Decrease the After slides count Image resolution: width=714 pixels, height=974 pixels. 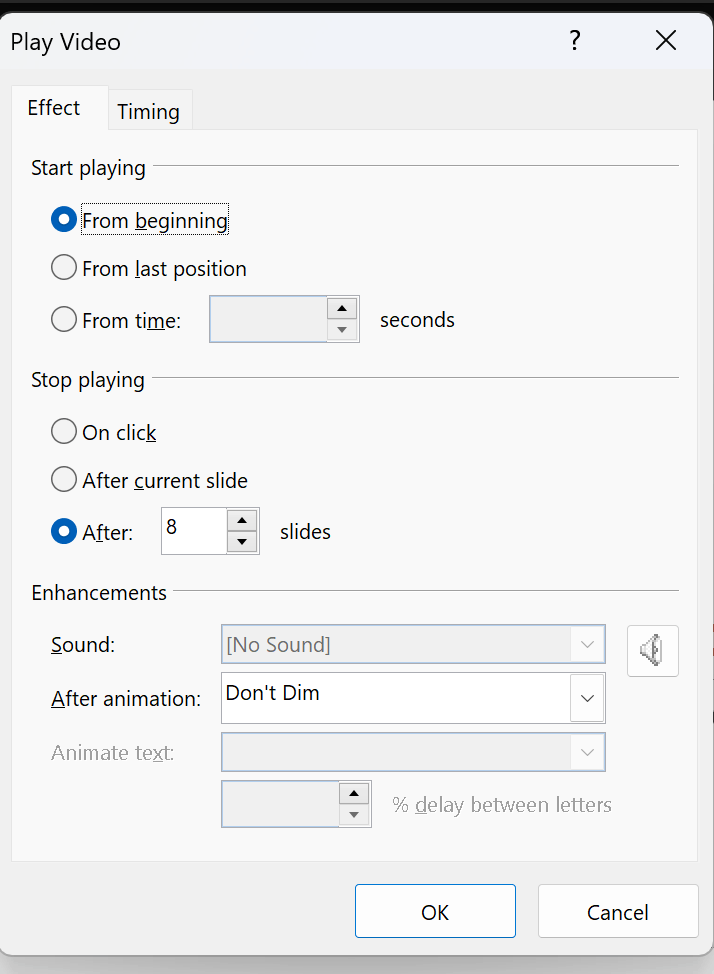pos(242,542)
